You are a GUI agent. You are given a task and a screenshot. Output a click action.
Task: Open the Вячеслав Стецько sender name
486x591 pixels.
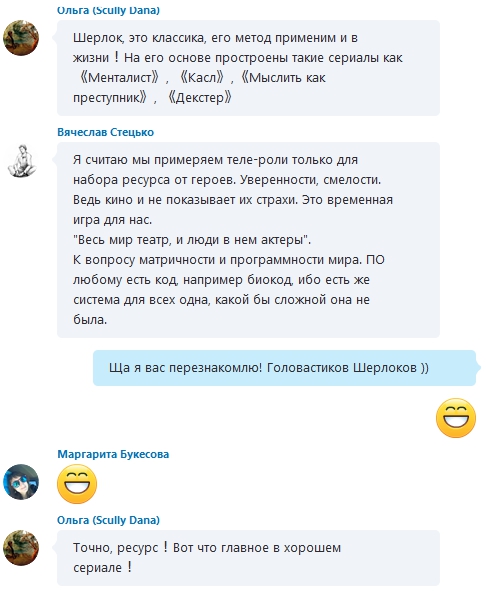coord(106,132)
